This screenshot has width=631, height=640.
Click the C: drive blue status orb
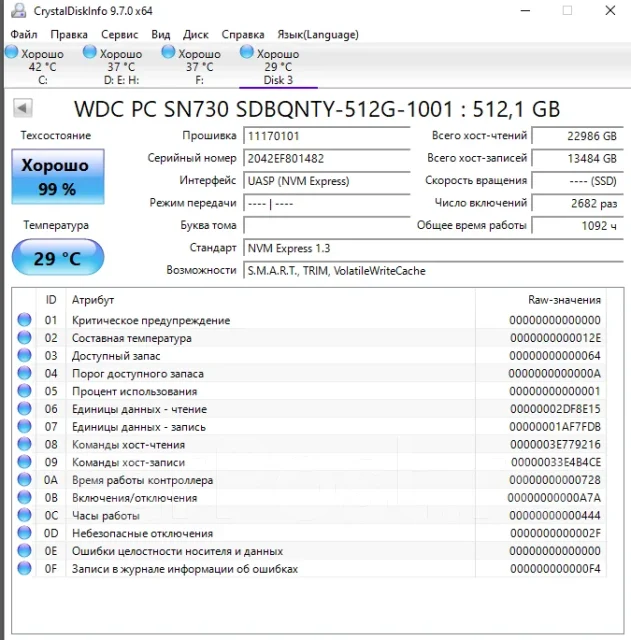(x=11, y=52)
